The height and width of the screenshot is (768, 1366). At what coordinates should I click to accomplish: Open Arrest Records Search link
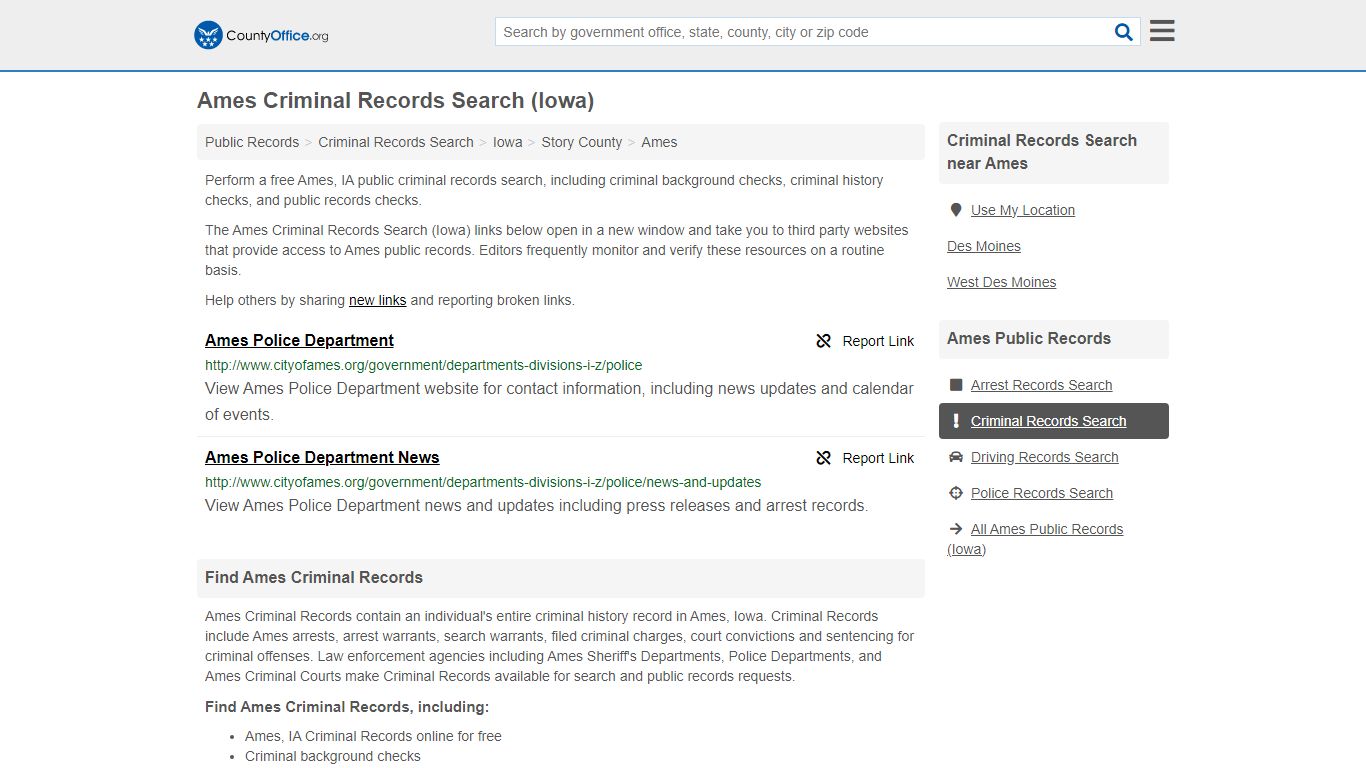point(1041,385)
